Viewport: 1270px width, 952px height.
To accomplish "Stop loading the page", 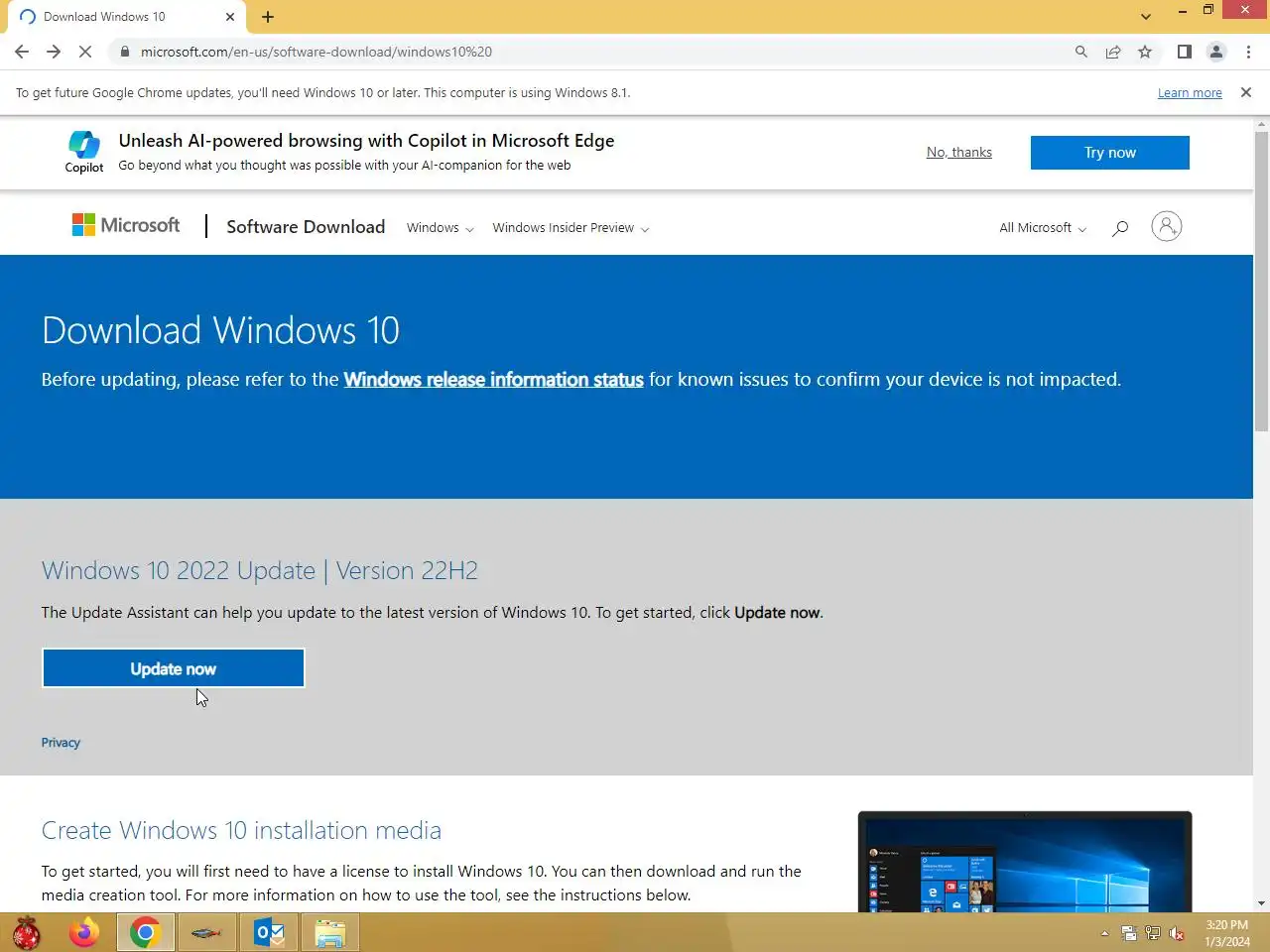I will click(85, 52).
